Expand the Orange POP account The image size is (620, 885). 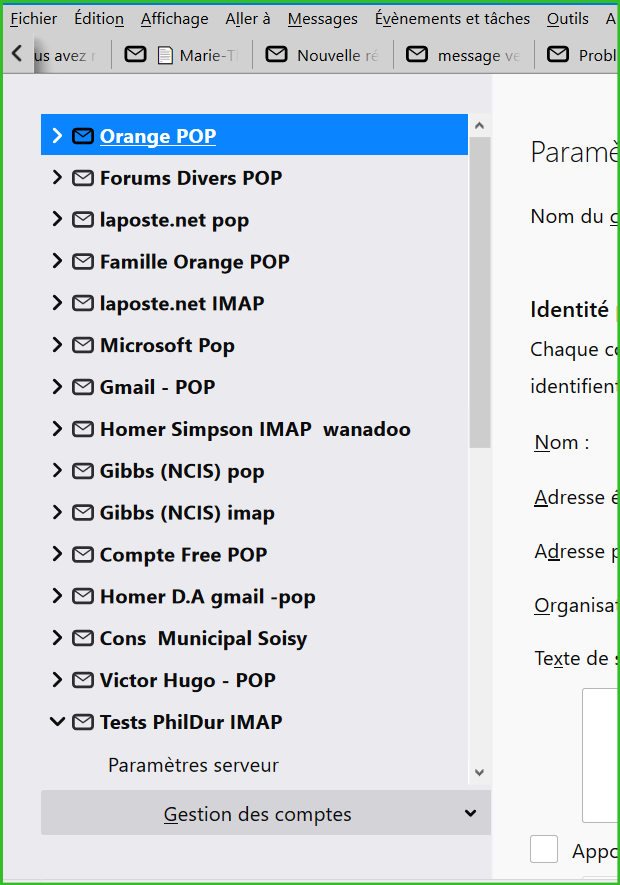[57, 135]
